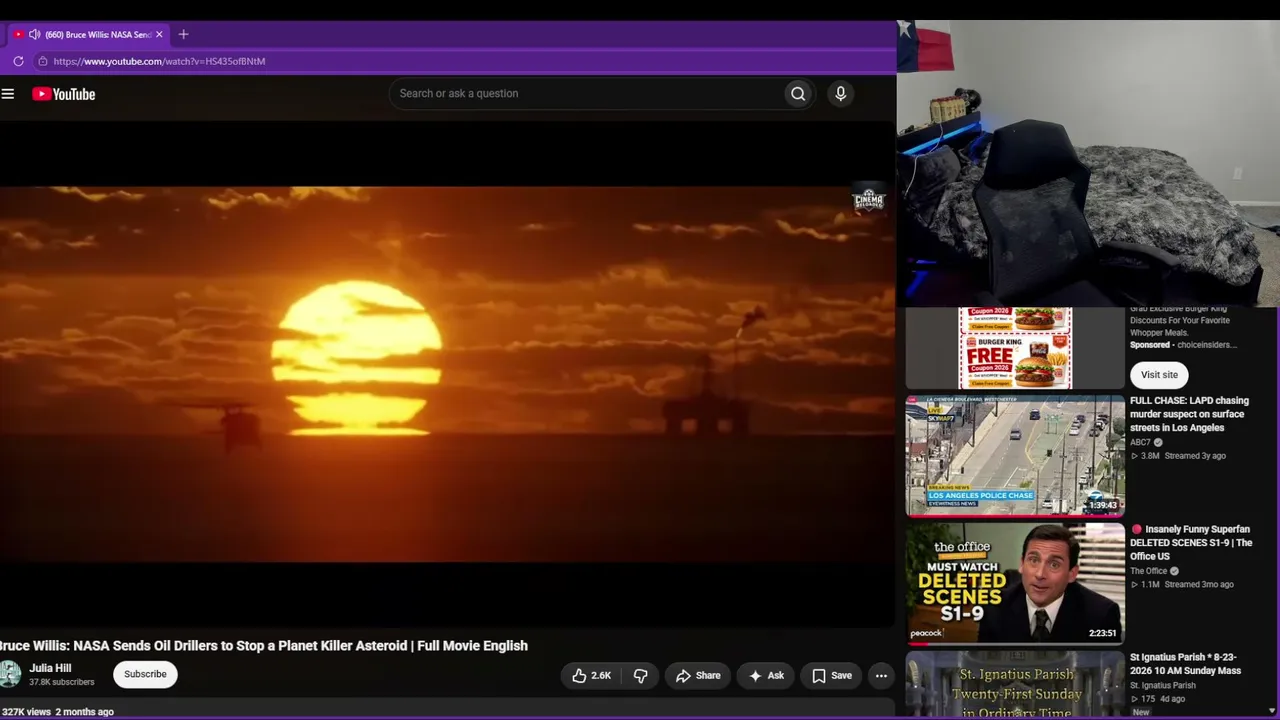Viewport: 1280px width, 720px height.
Task: Reload the page in the browser
Action: click(x=18, y=61)
